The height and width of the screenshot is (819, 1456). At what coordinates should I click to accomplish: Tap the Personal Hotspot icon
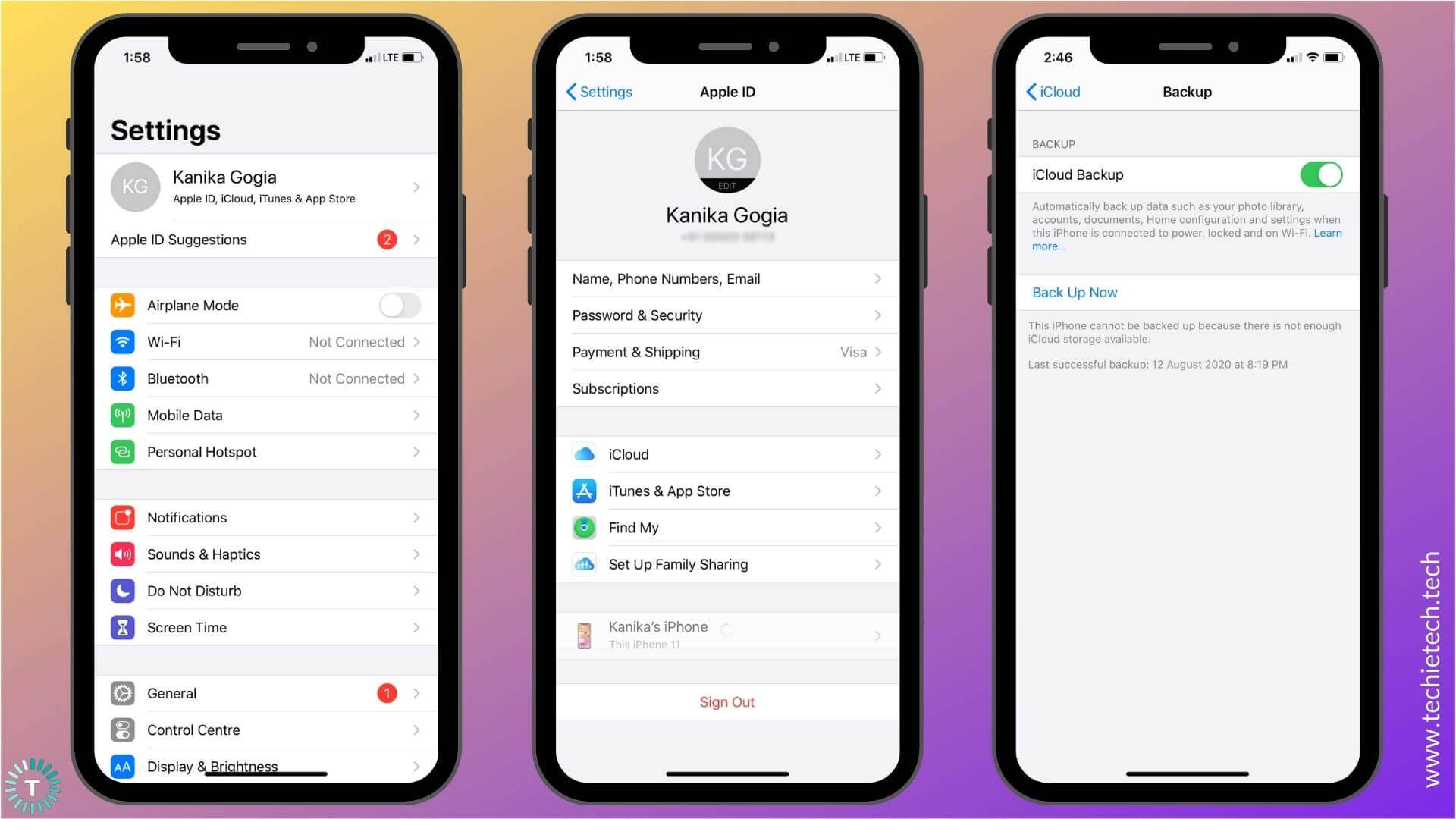(122, 453)
